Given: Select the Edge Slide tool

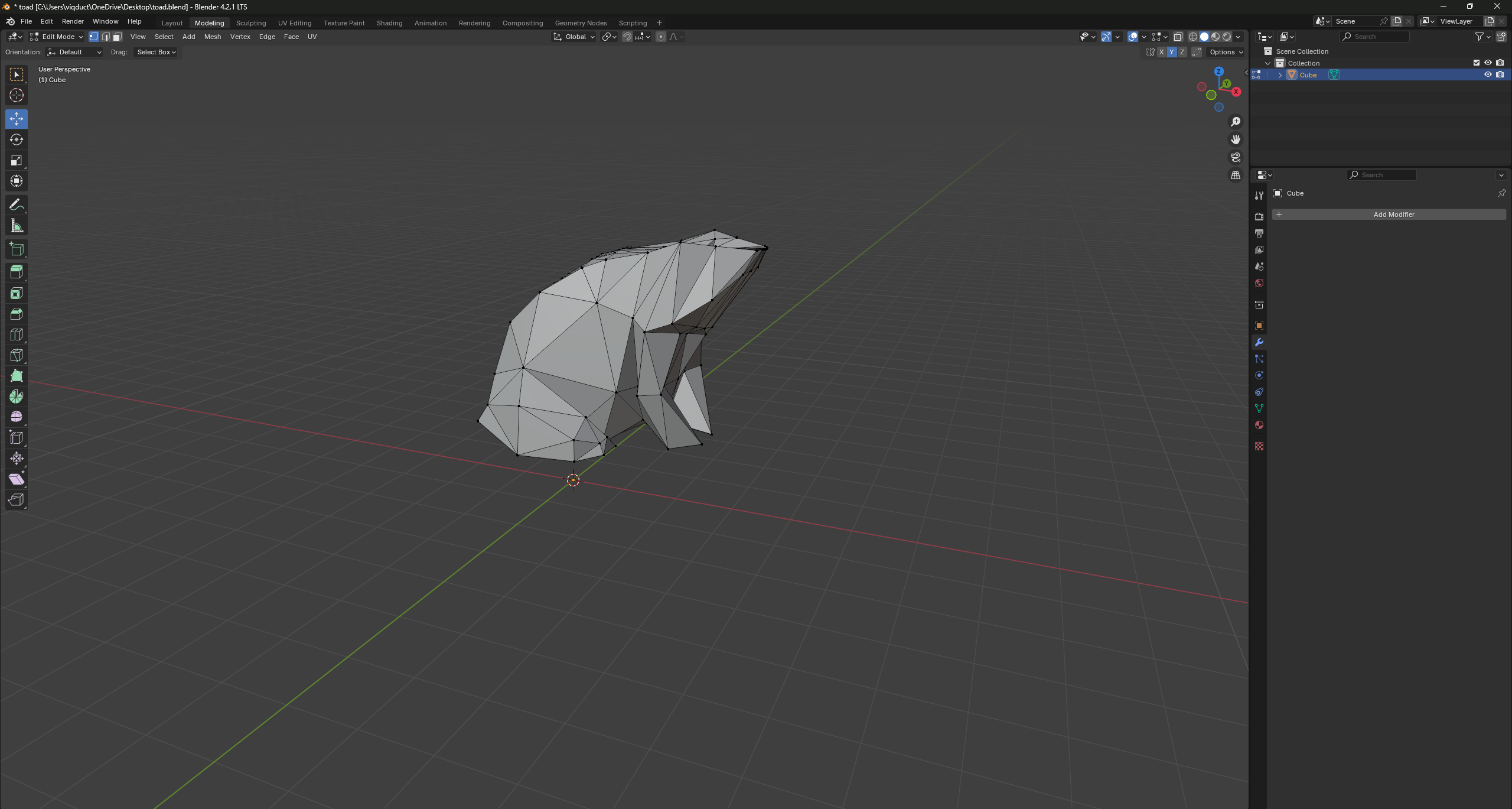Looking at the screenshot, I should pos(17,438).
